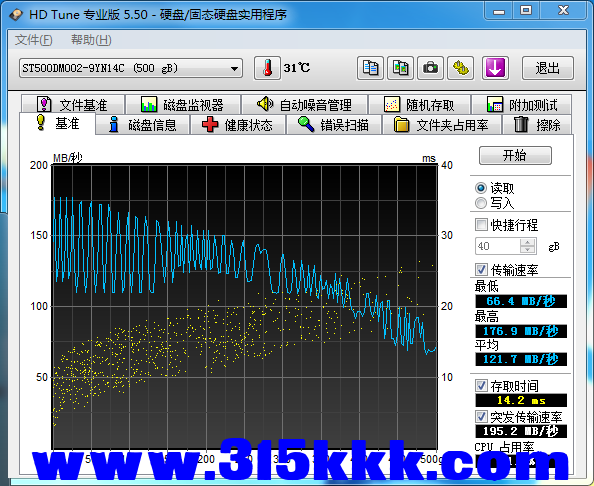
Task: Click the magnifier icon of the 错误扫描 tab
Action: click(306, 124)
